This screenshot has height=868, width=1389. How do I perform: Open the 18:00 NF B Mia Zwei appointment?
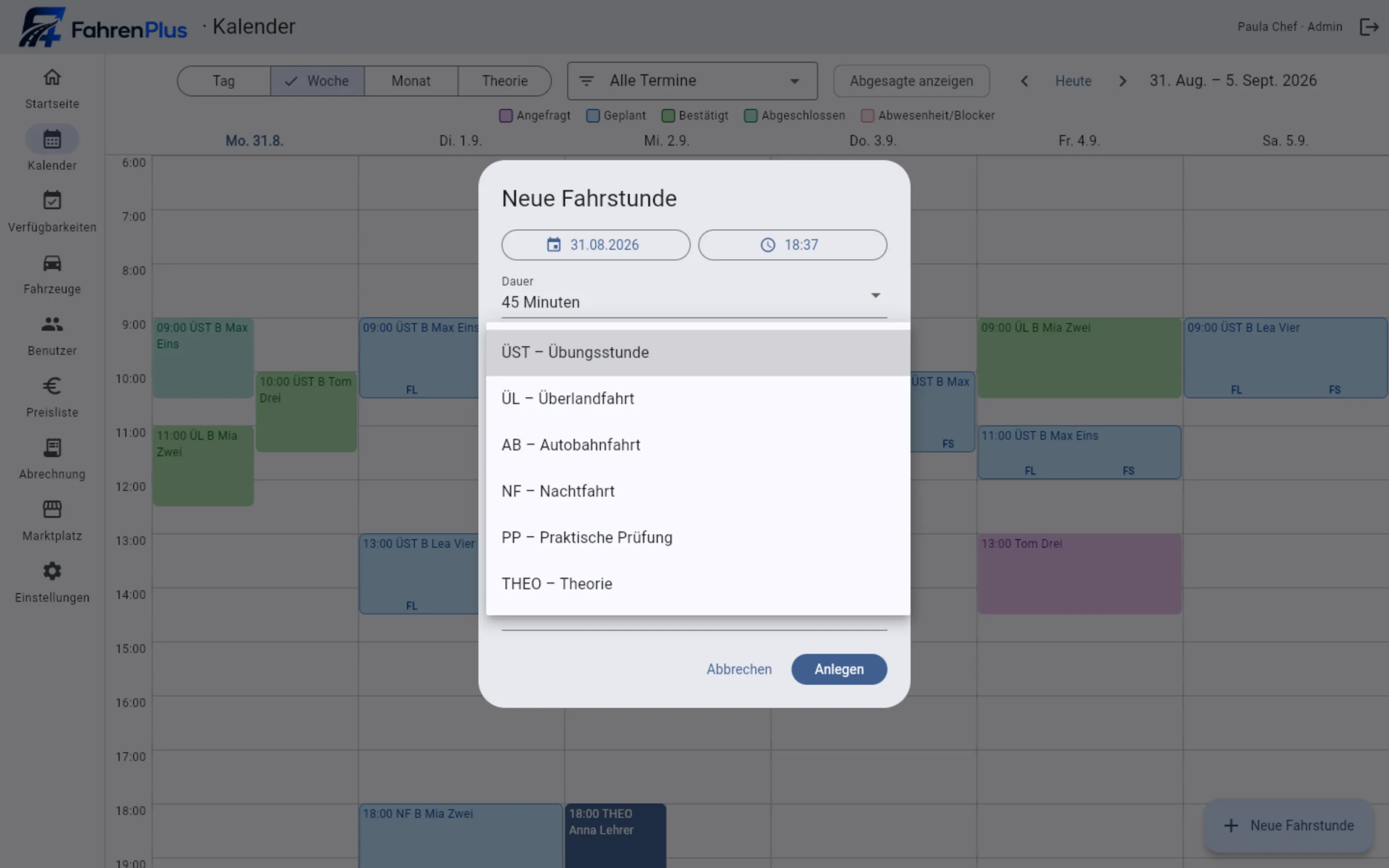point(461,835)
